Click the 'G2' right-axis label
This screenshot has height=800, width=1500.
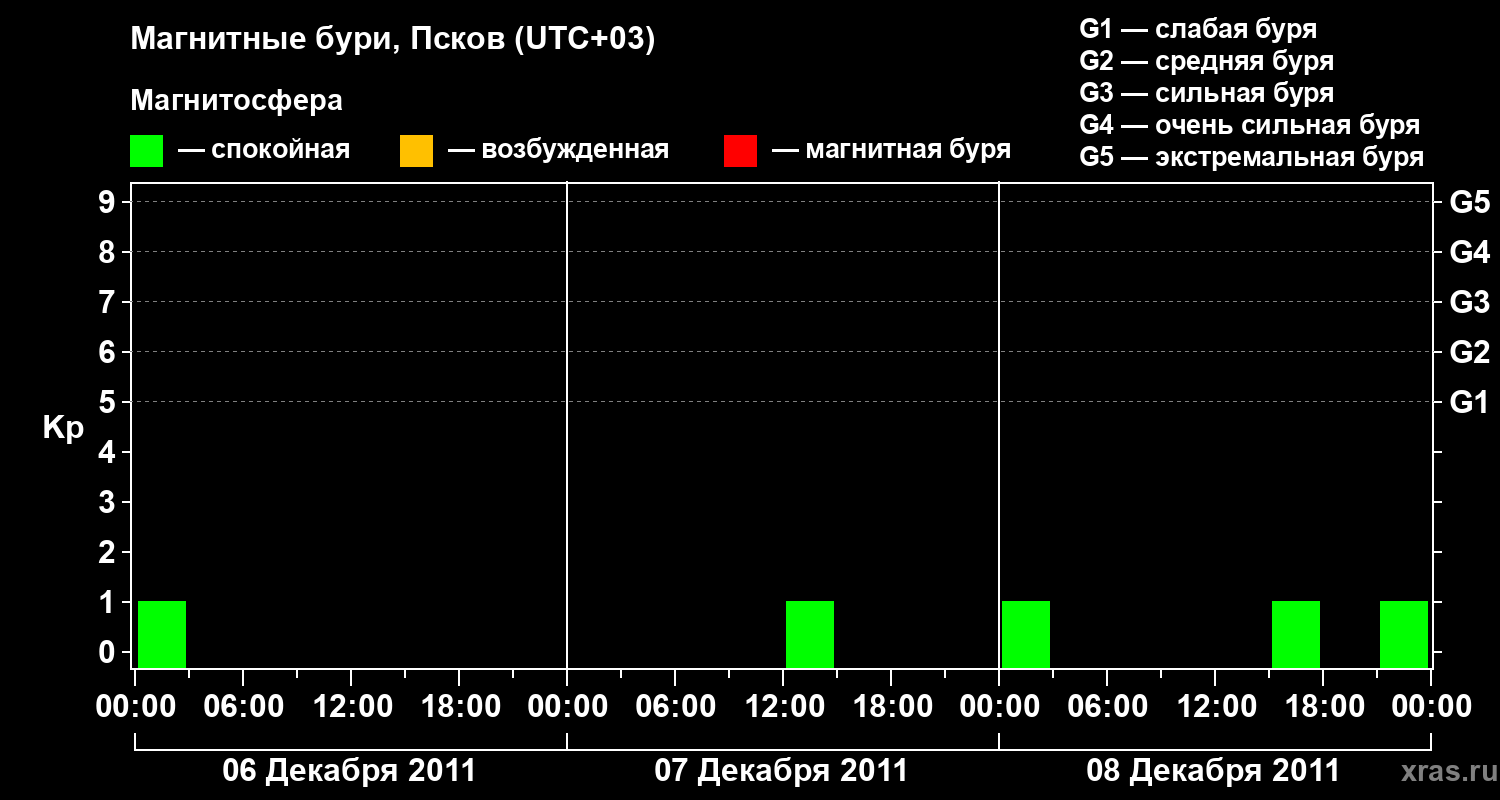coord(1470,352)
